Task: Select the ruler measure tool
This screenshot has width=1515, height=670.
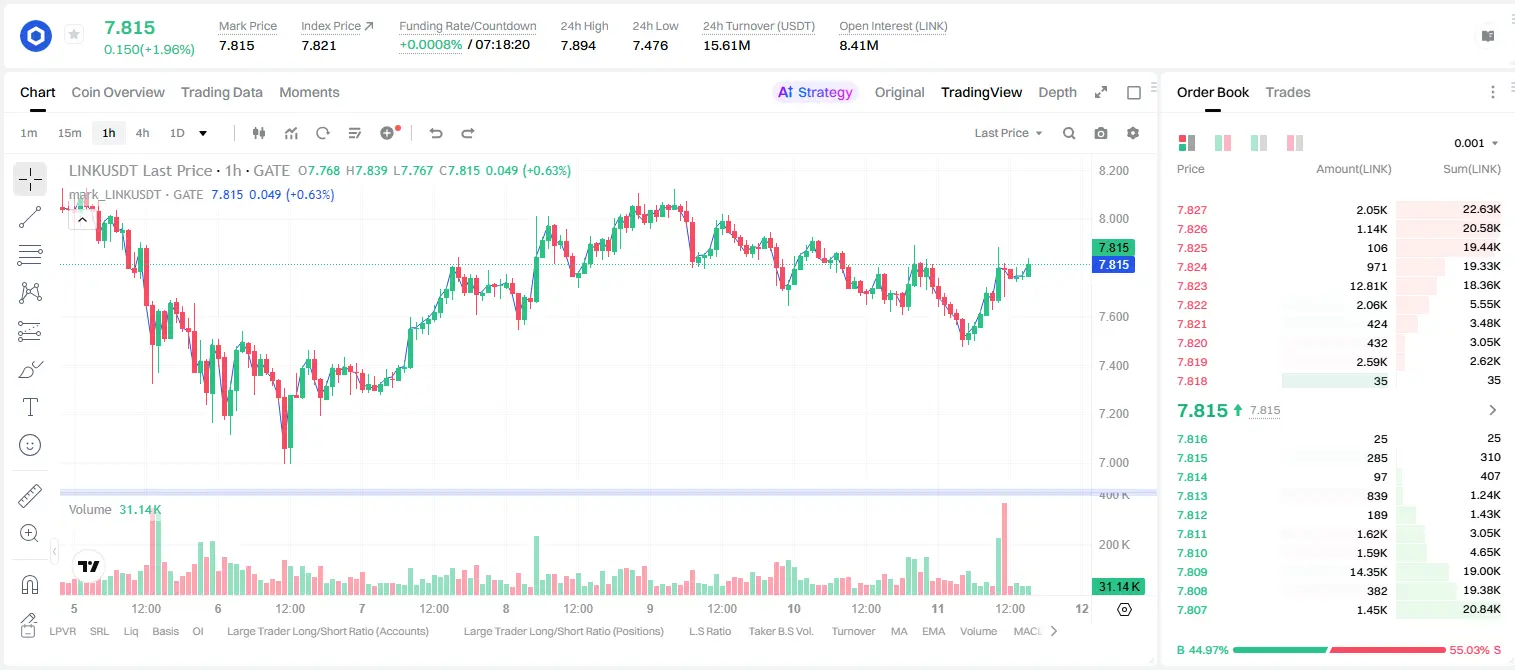Action: 30,496
